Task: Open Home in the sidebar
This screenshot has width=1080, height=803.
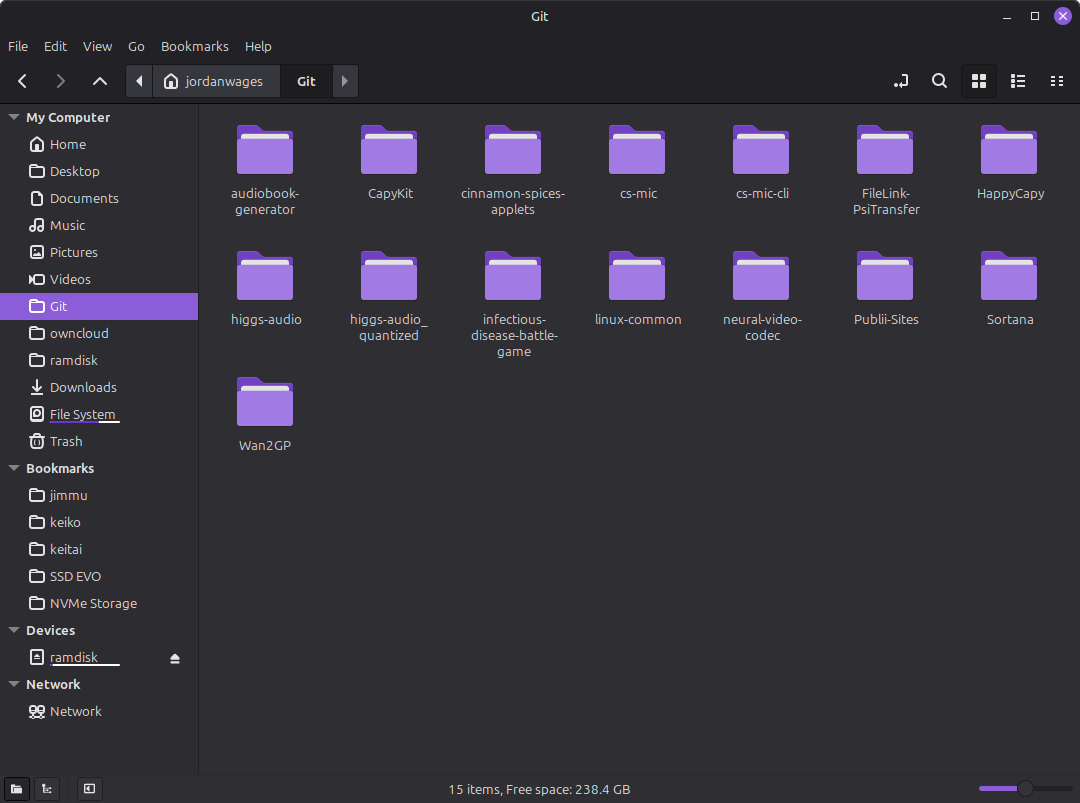Action: [99, 145]
